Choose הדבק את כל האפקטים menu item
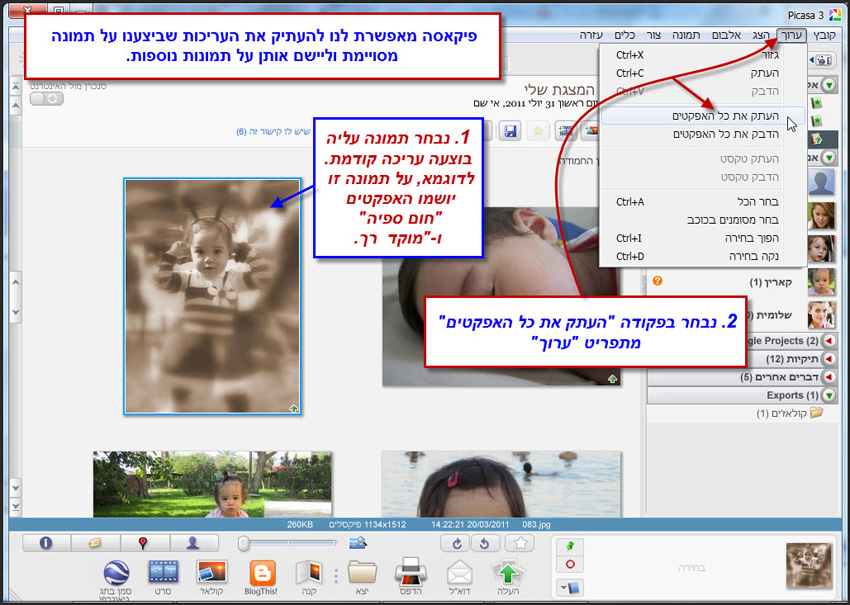 (703, 134)
